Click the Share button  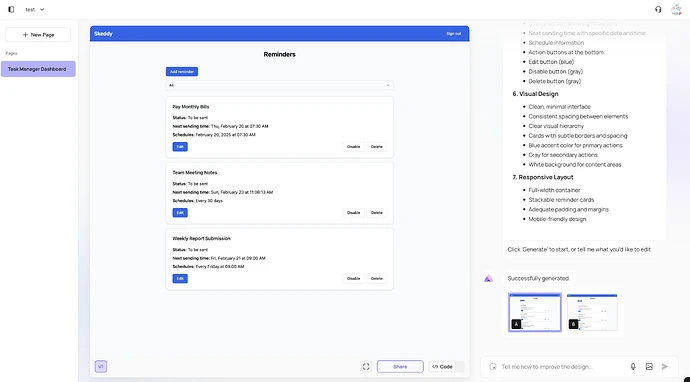coord(400,367)
